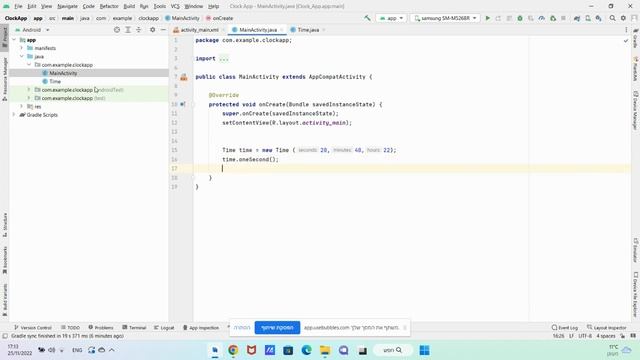This screenshot has height=360, width=640.
Task: Expand the res folder
Action: (22, 106)
